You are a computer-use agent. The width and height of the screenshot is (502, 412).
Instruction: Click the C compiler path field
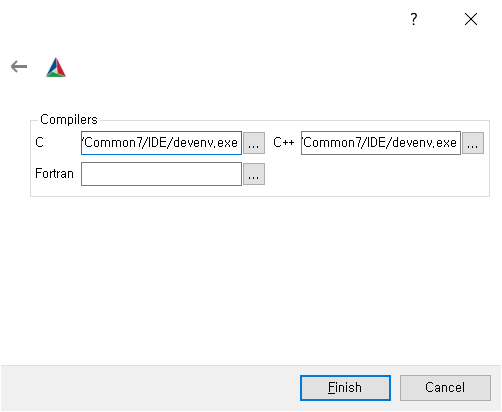[161, 143]
